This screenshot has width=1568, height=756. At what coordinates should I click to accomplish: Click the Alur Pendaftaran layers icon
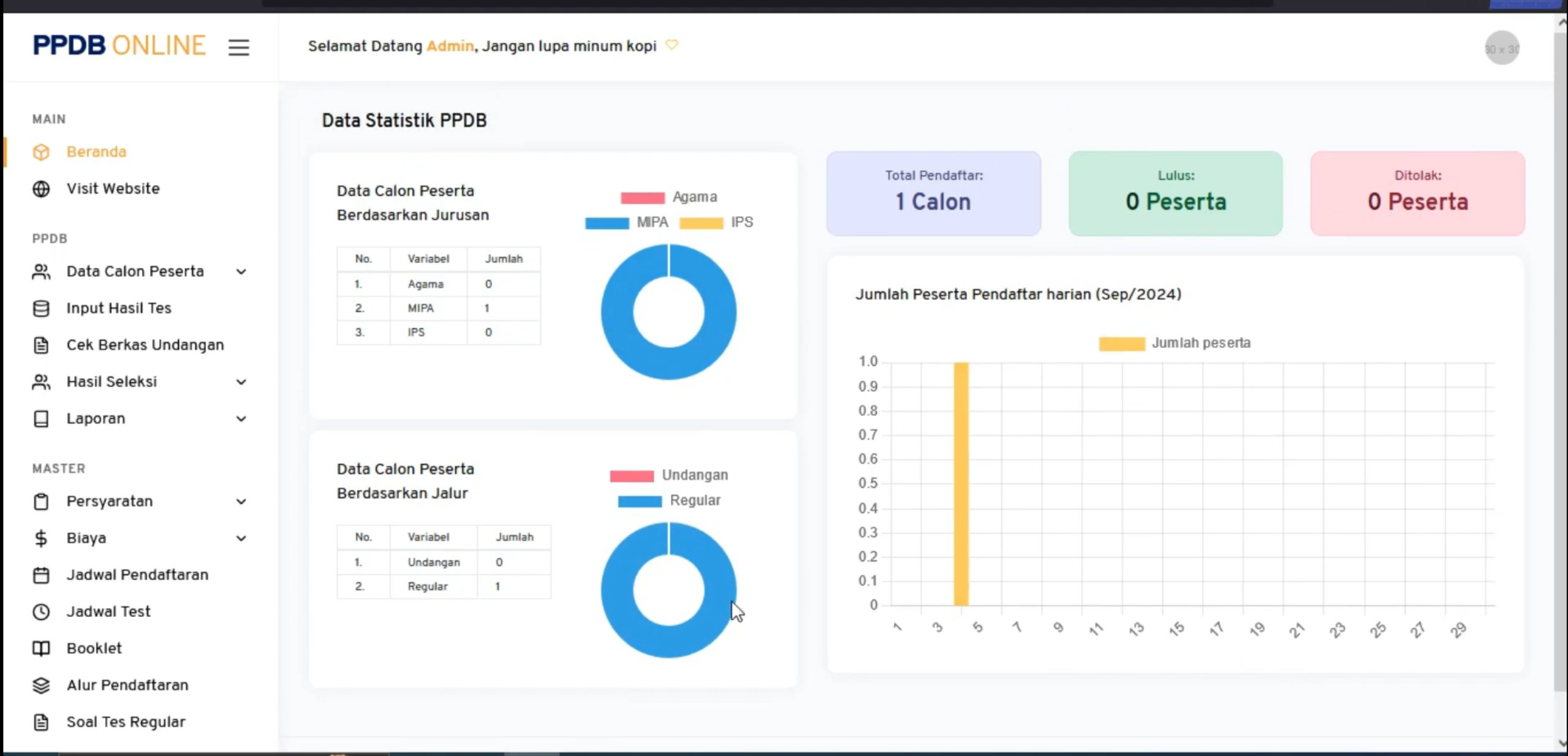[x=41, y=685]
